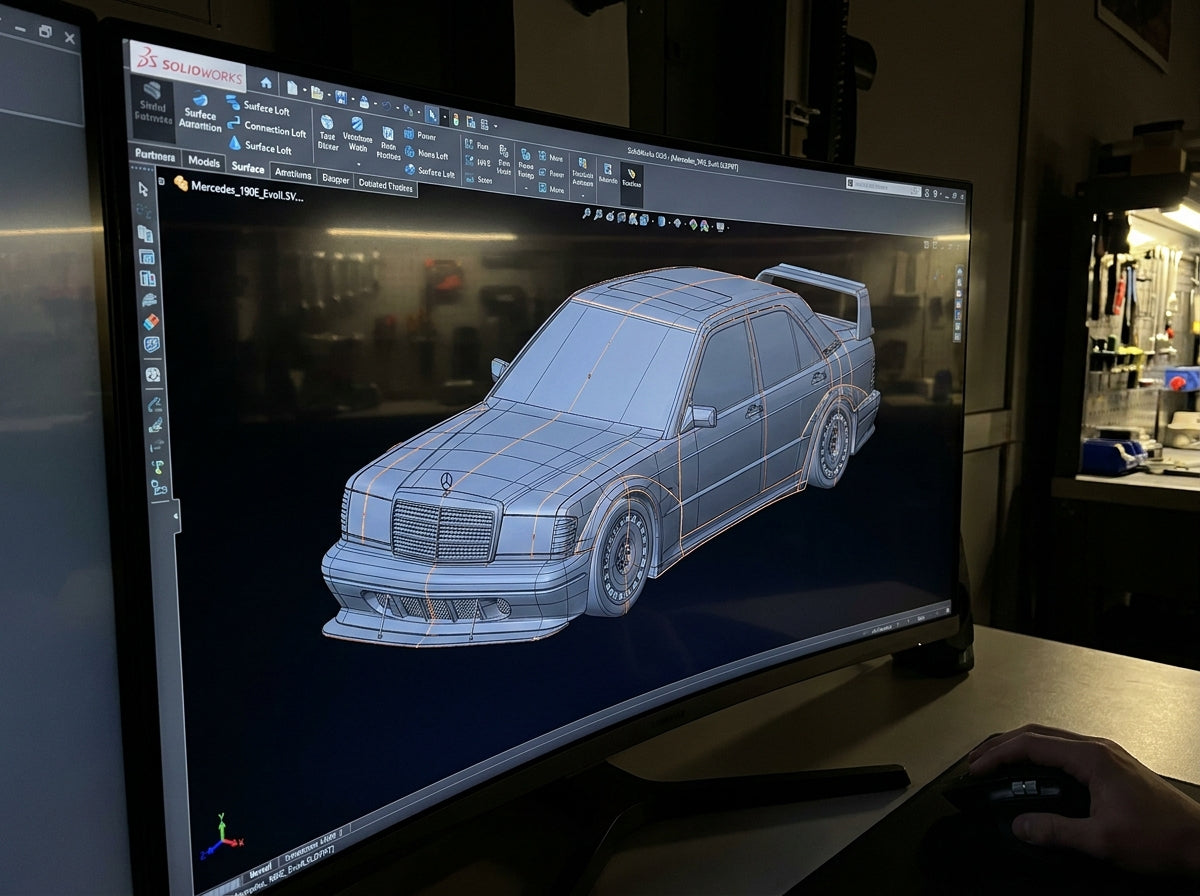Switch to the Partnera ribbon tab
Screen dimensions: 1200x896
click(155, 156)
